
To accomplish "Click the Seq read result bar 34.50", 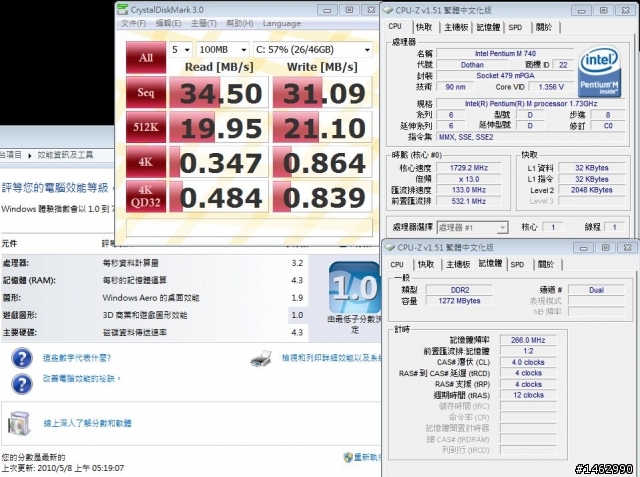I will (219, 93).
